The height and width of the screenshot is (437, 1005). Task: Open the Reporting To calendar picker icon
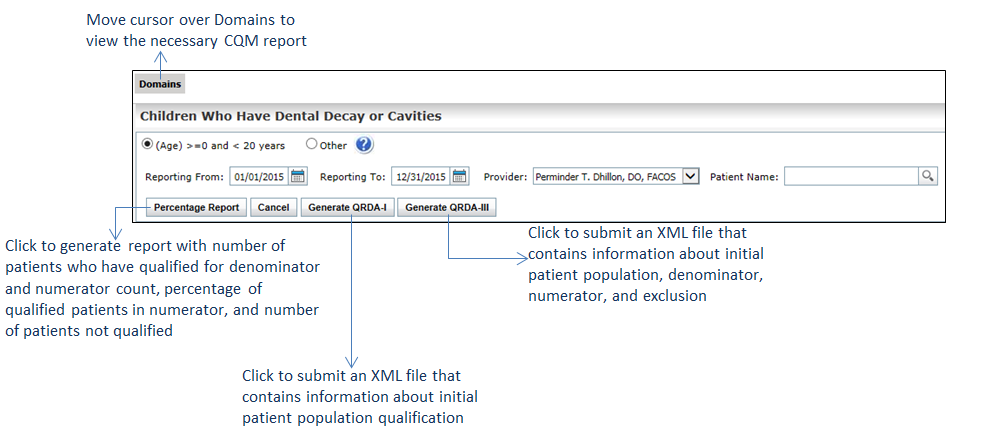pyautogui.click(x=459, y=176)
